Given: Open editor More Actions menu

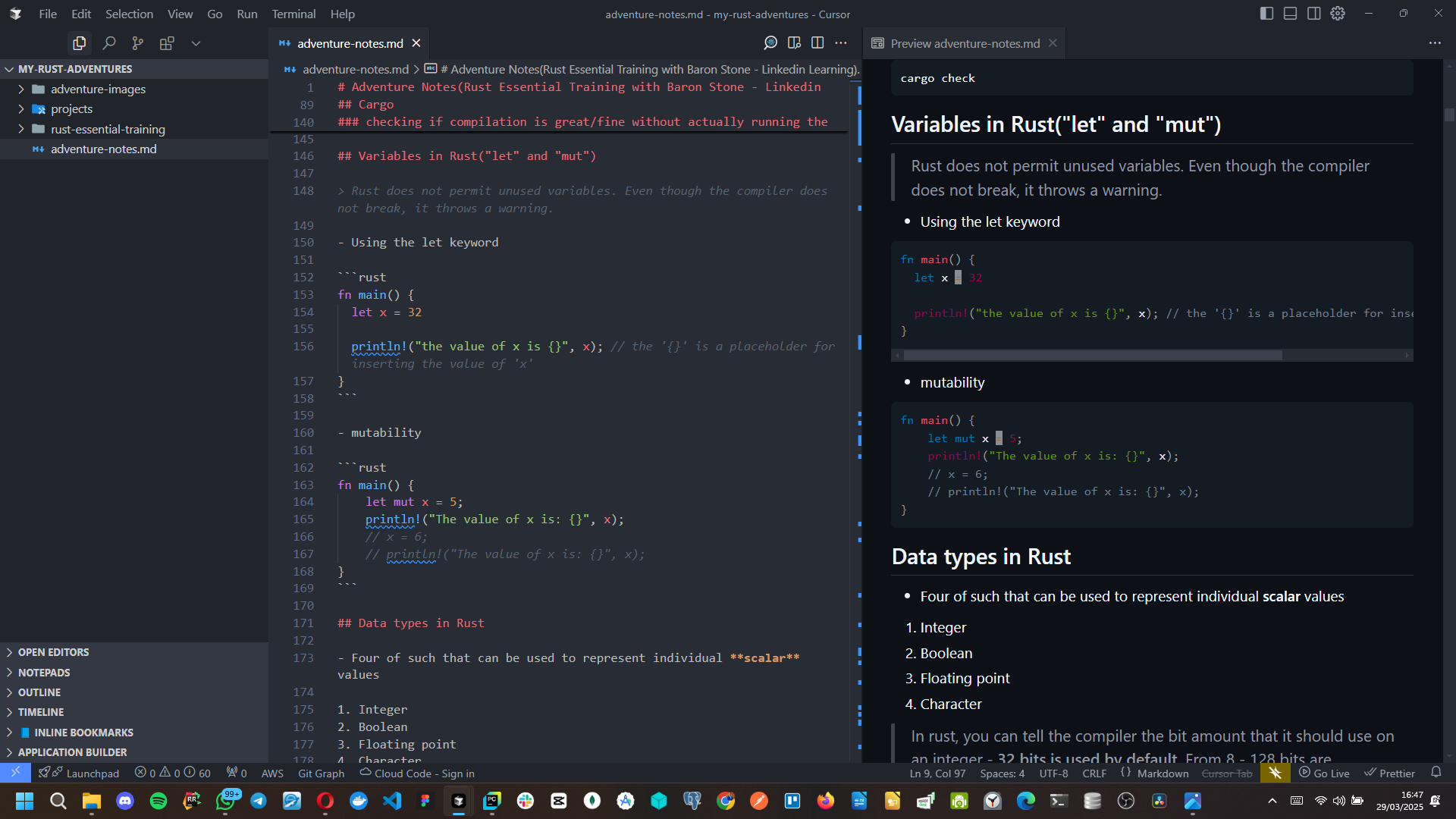Looking at the screenshot, I should tap(841, 43).
